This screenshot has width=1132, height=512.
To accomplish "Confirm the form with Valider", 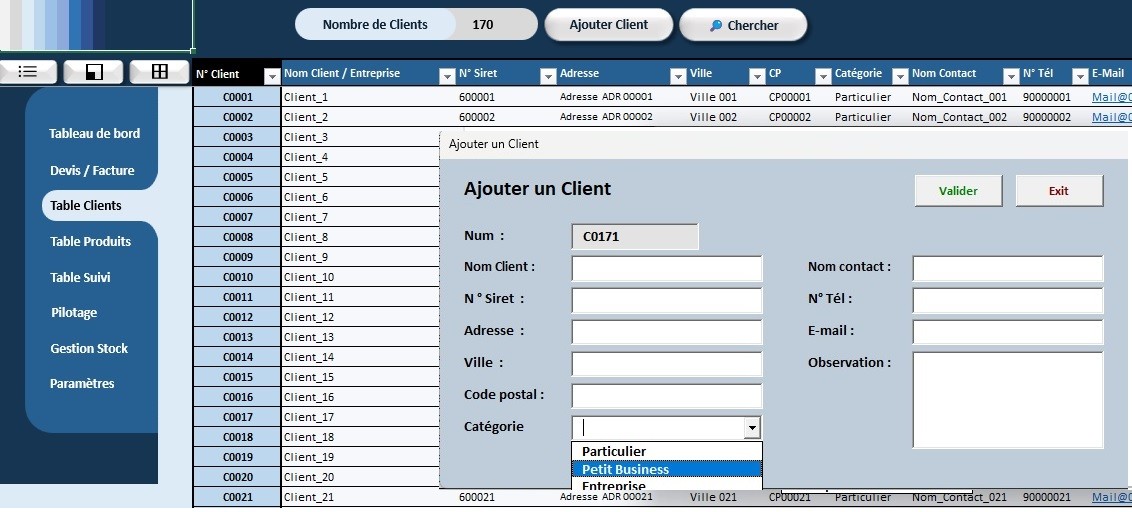I will click(x=958, y=191).
